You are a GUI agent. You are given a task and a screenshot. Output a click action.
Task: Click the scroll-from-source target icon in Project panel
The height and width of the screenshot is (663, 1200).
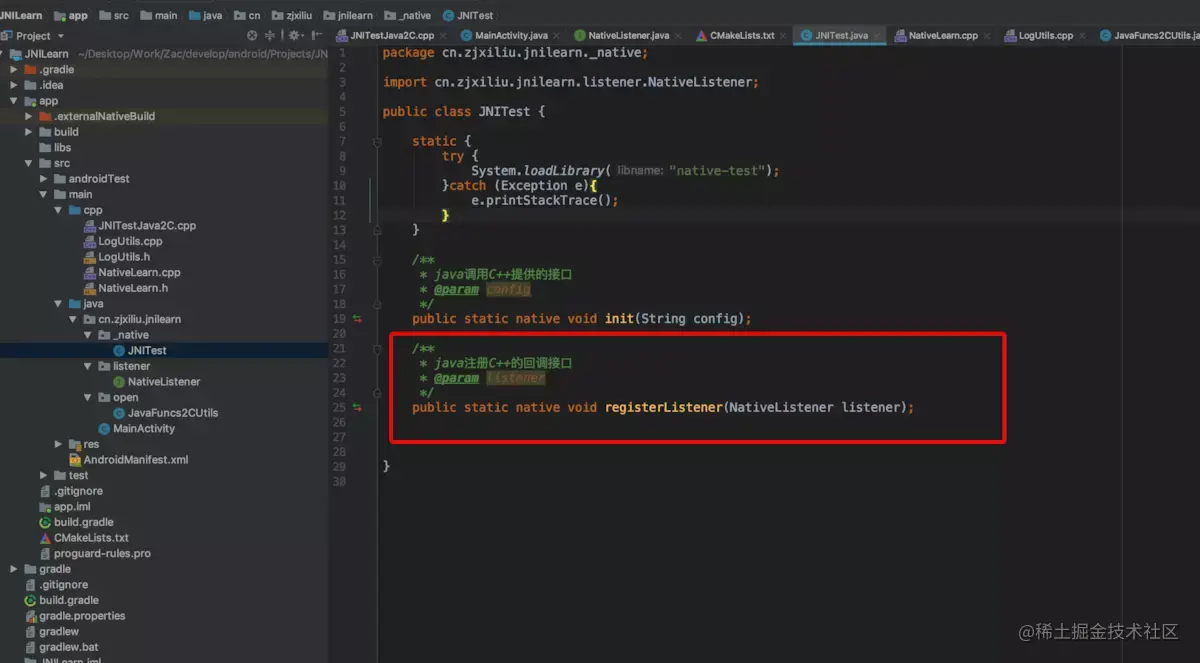pyautogui.click(x=252, y=35)
